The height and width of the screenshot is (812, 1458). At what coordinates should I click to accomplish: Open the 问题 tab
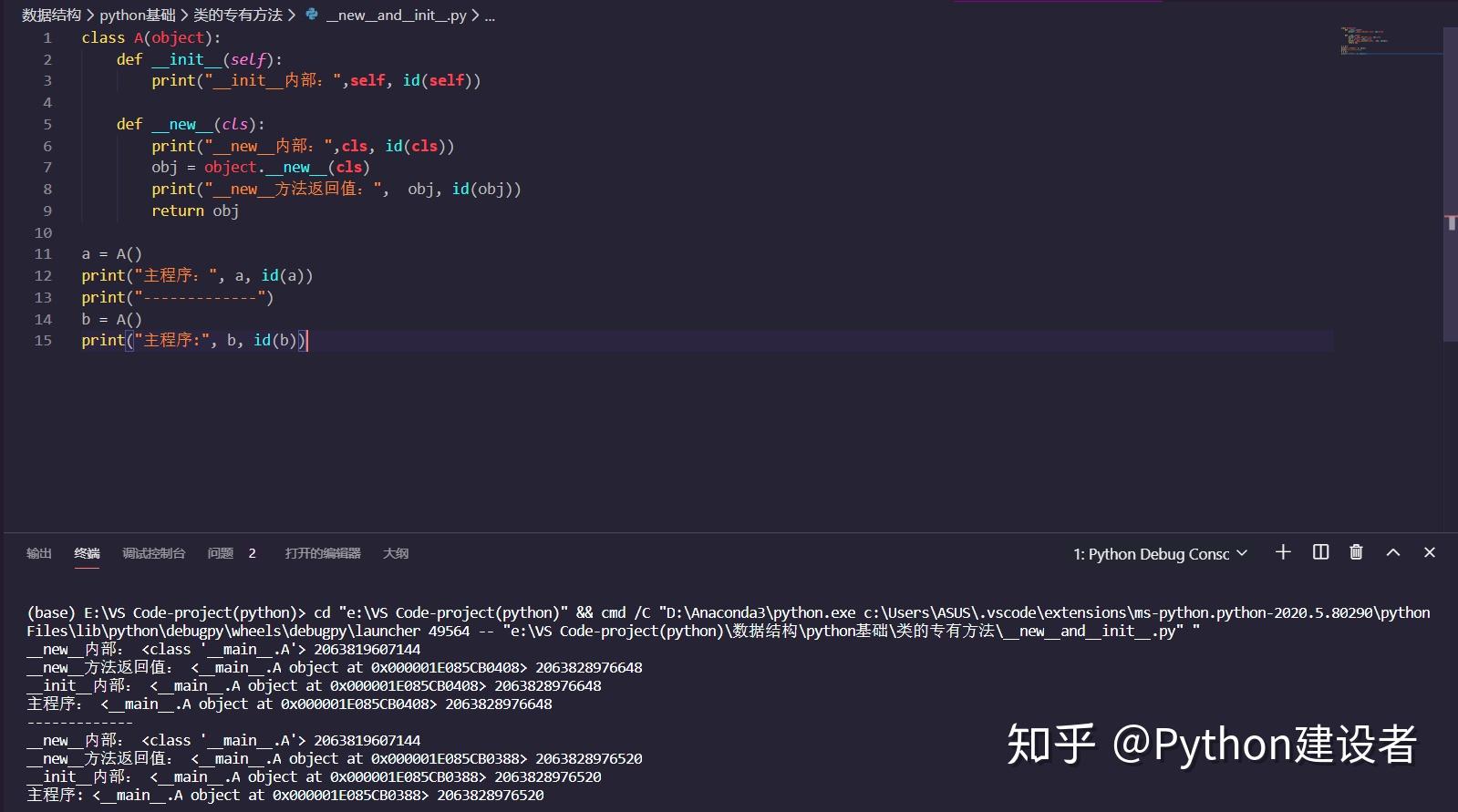pyautogui.click(x=221, y=553)
